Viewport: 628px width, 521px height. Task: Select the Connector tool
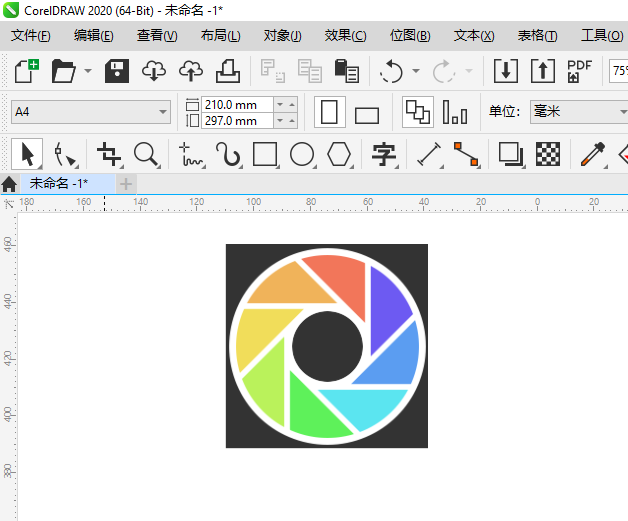click(466, 154)
